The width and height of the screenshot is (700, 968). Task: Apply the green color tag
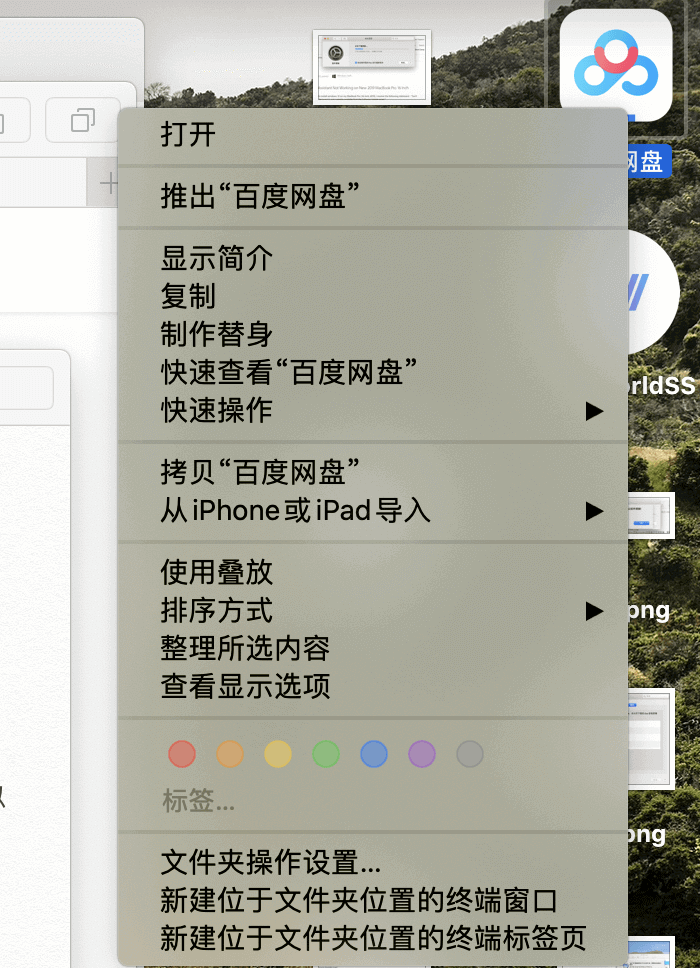pos(326,753)
